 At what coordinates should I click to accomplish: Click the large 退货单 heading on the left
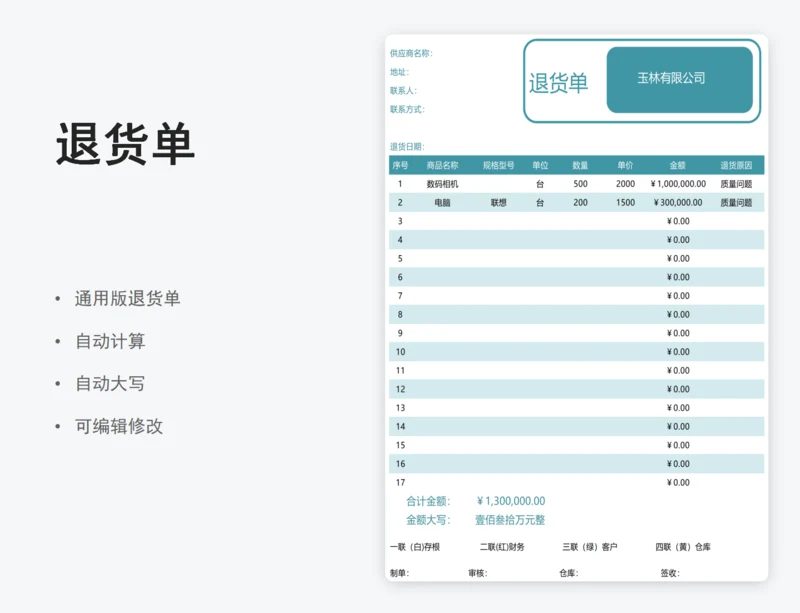click(126, 144)
